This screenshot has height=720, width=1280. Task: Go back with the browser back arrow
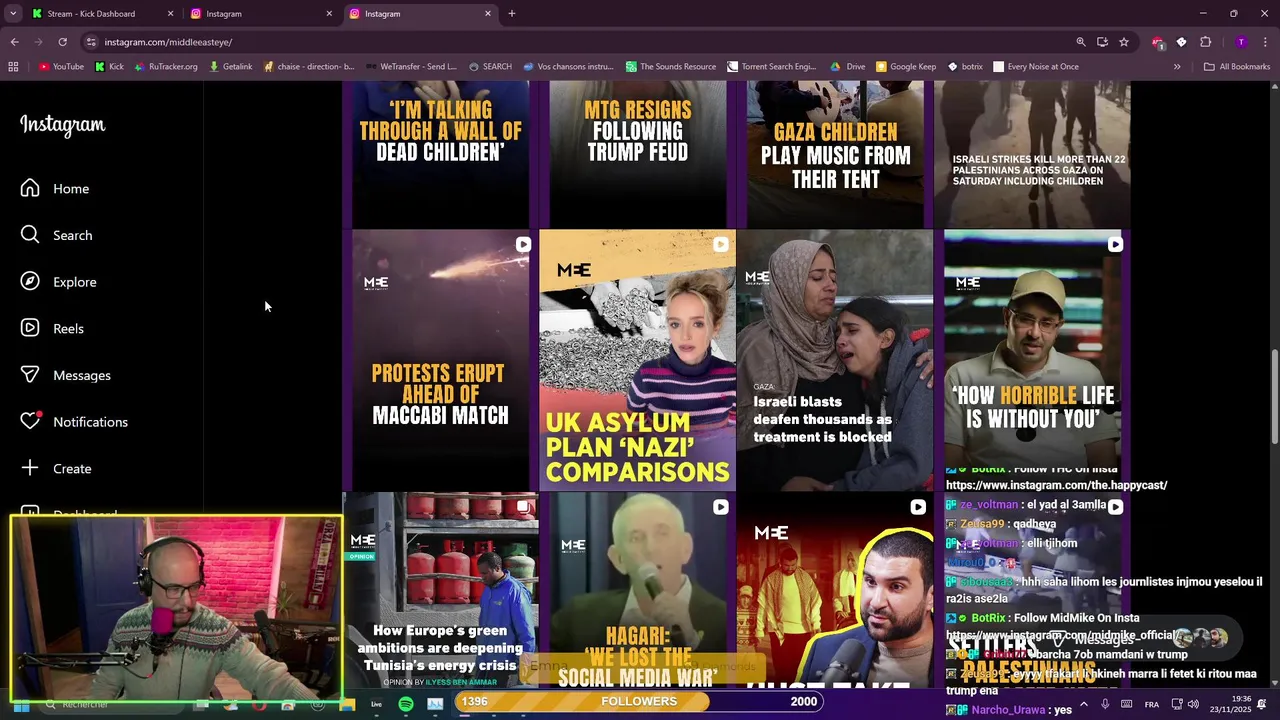pos(14,42)
